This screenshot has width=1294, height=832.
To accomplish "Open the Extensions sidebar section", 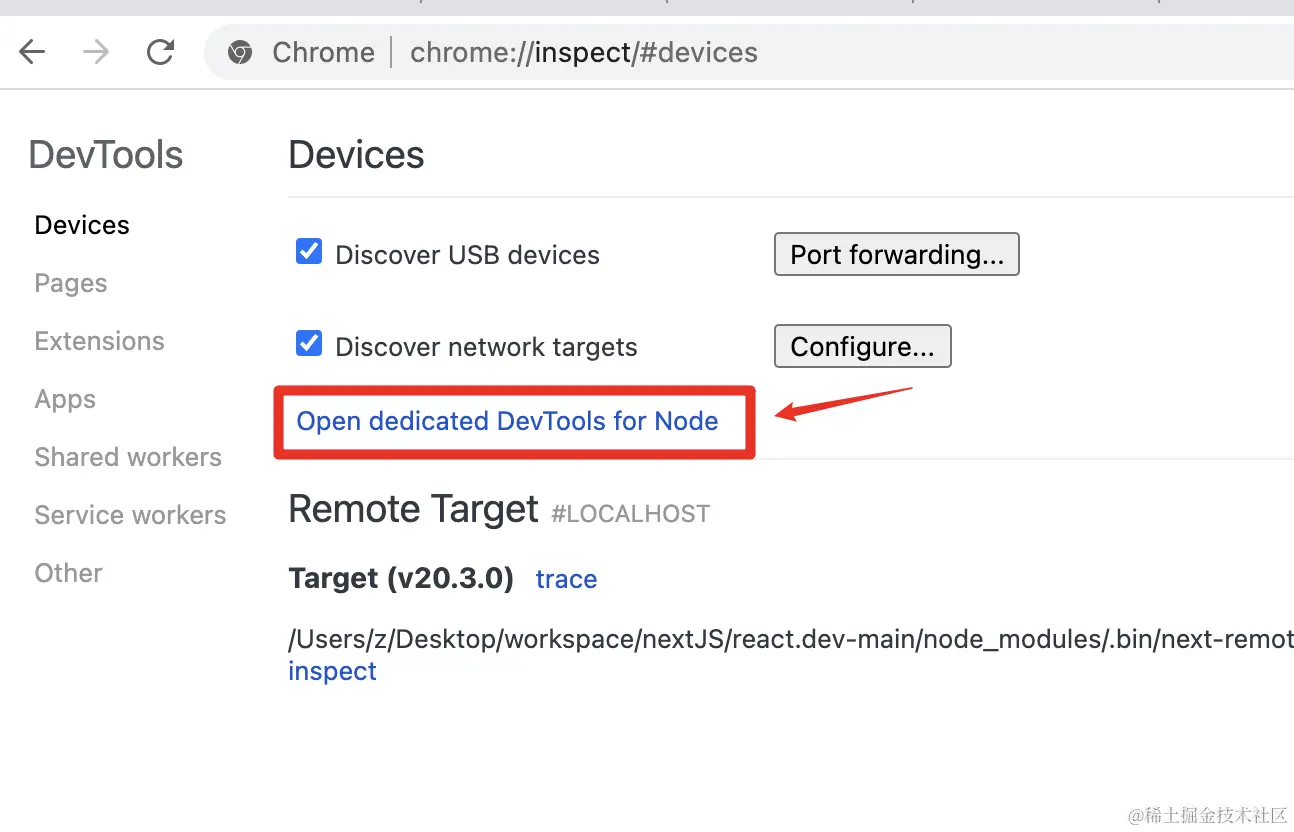I will (x=99, y=341).
